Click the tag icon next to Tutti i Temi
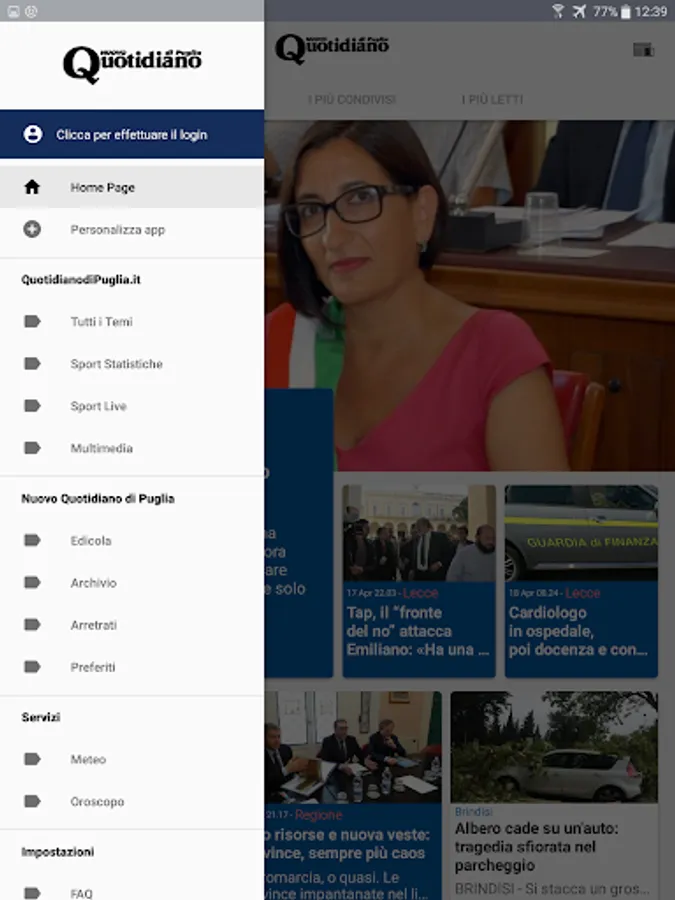Screen dimensions: 675x900 tap(32, 321)
